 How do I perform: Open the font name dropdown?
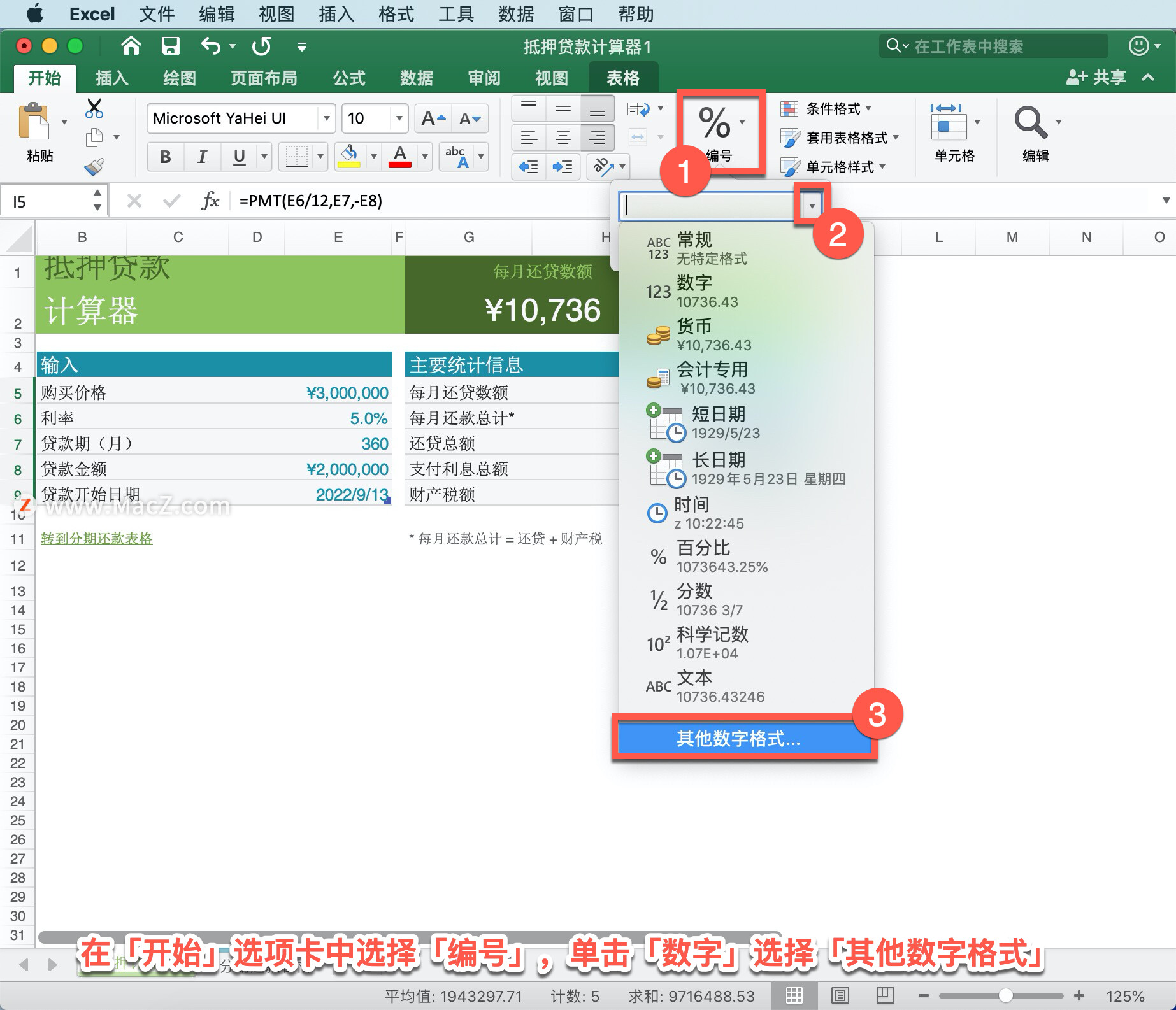326,118
